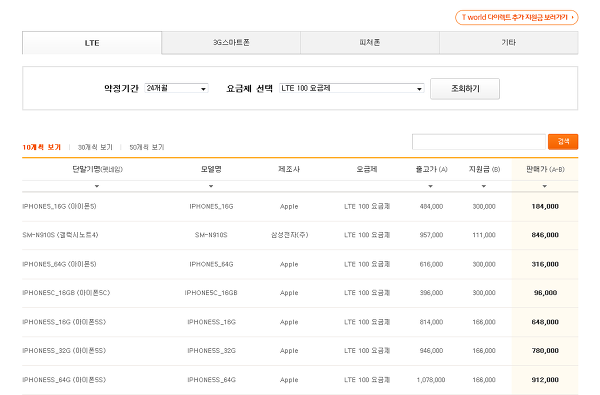Open the 약정기간 24개월 dropdown
Viewport: 600px width, 395px height.
176,88
